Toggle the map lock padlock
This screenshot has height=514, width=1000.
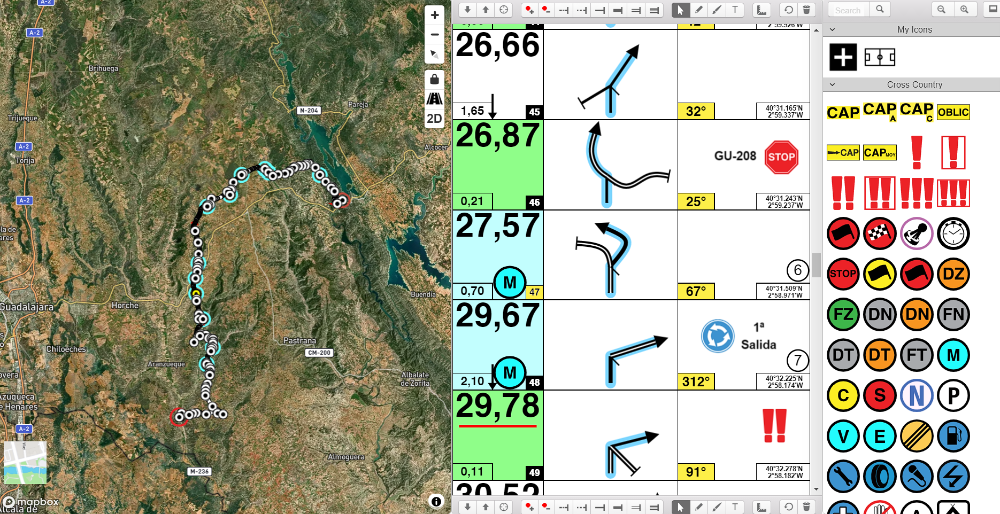434,80
